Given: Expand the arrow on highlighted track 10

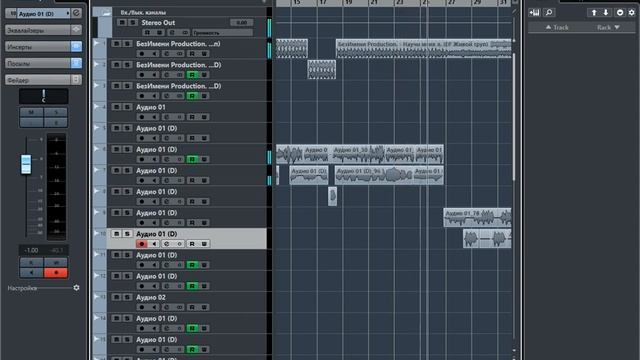Looking at the screenshot, I should click(96, 233).
